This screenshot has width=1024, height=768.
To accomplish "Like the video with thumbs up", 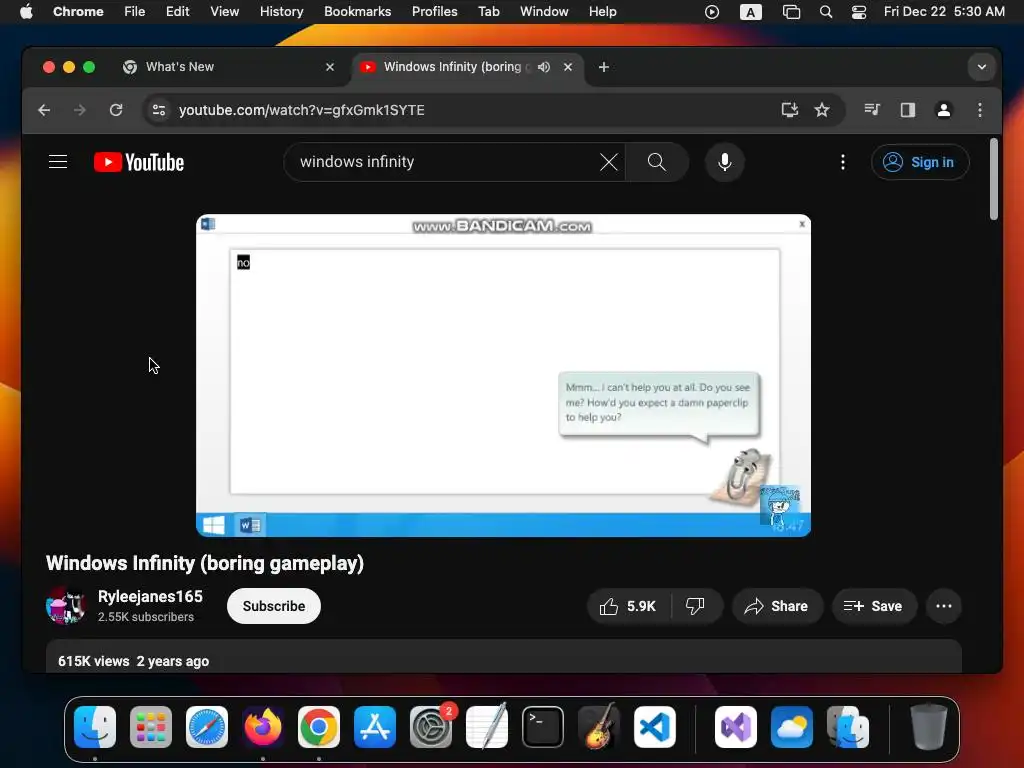I will point(628,606).
